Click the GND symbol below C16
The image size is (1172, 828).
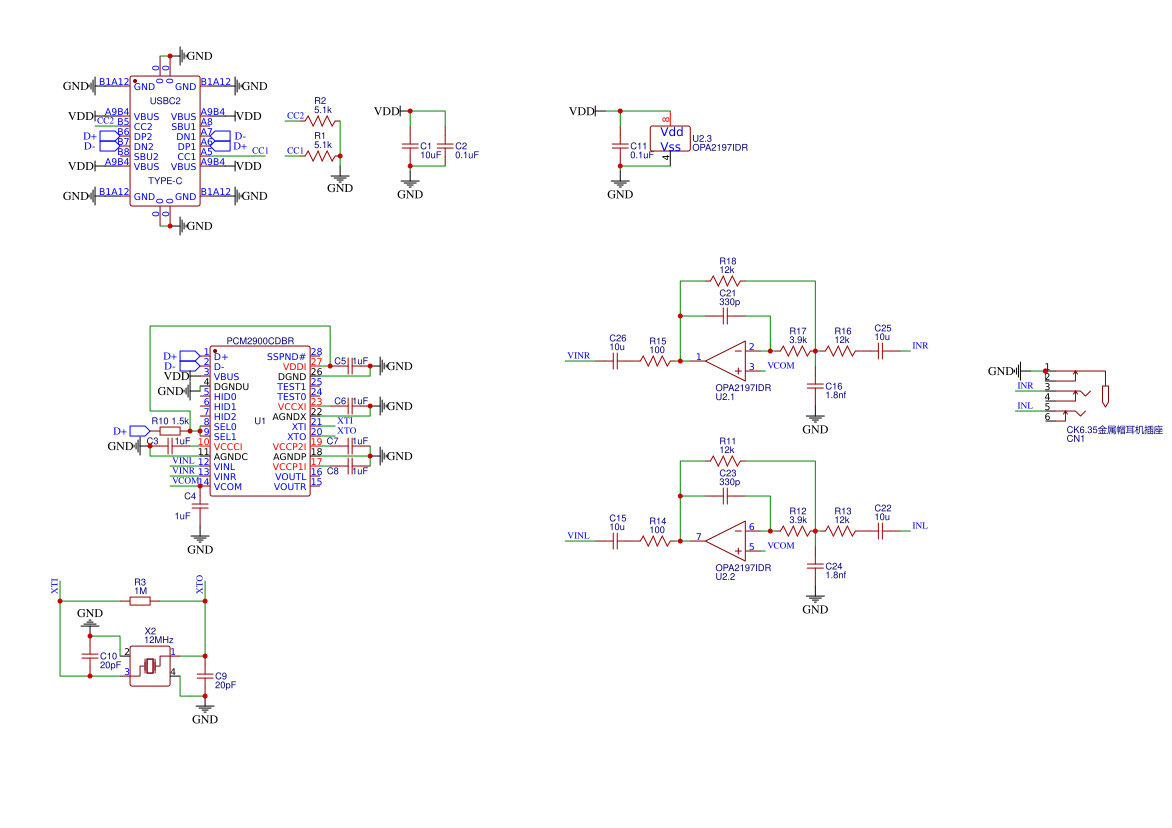pos(815,424)
